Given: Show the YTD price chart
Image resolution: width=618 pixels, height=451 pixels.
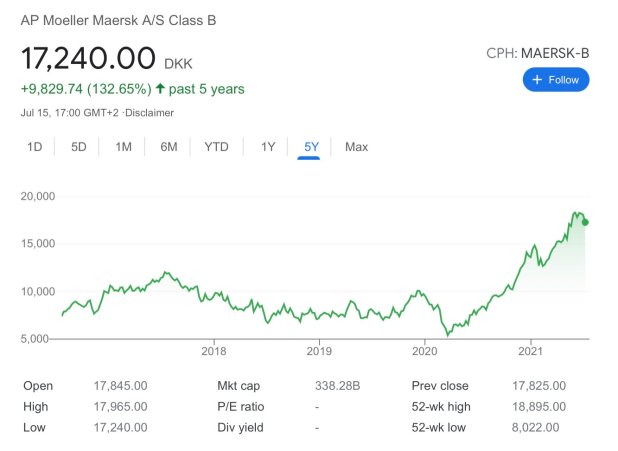Looking at the screenshot, I should 216,147.
